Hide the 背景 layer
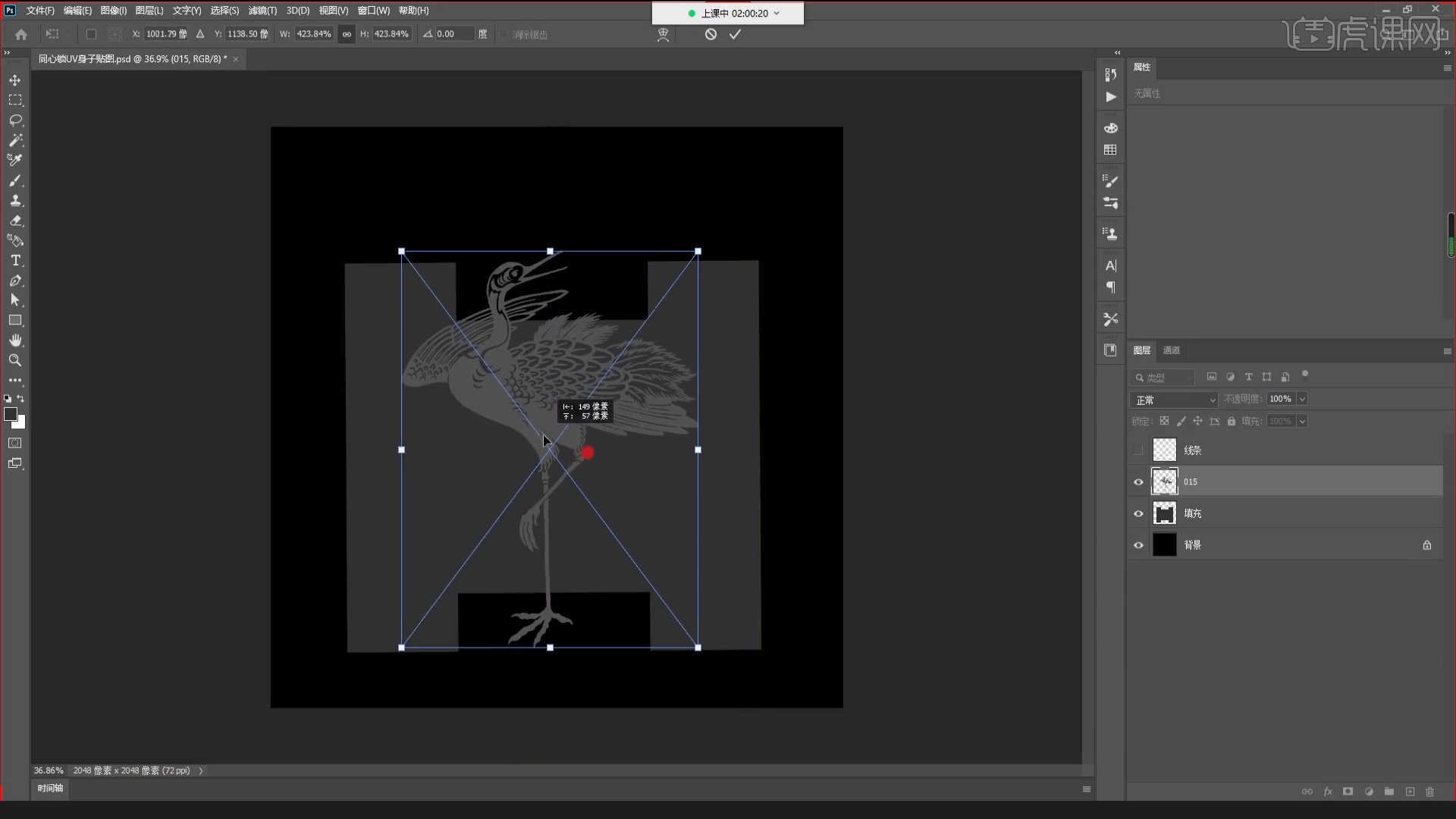Screen dimensions: 1456x819 (1138, 545)
